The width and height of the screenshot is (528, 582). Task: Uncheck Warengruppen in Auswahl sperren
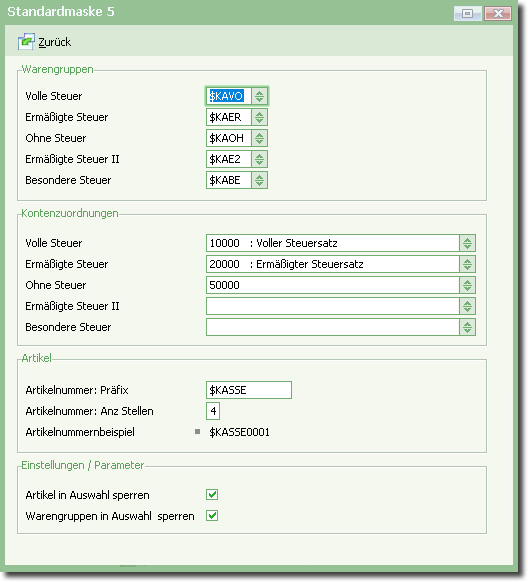(x=212, y=516)
